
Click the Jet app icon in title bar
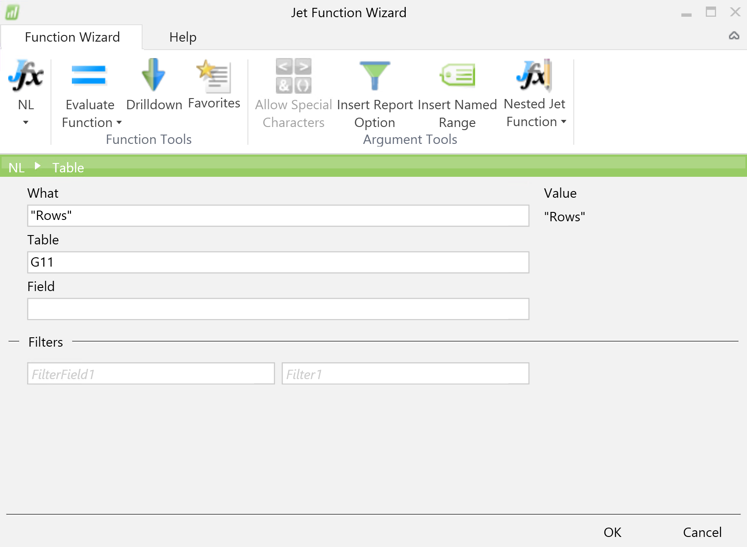coord(12,12)
